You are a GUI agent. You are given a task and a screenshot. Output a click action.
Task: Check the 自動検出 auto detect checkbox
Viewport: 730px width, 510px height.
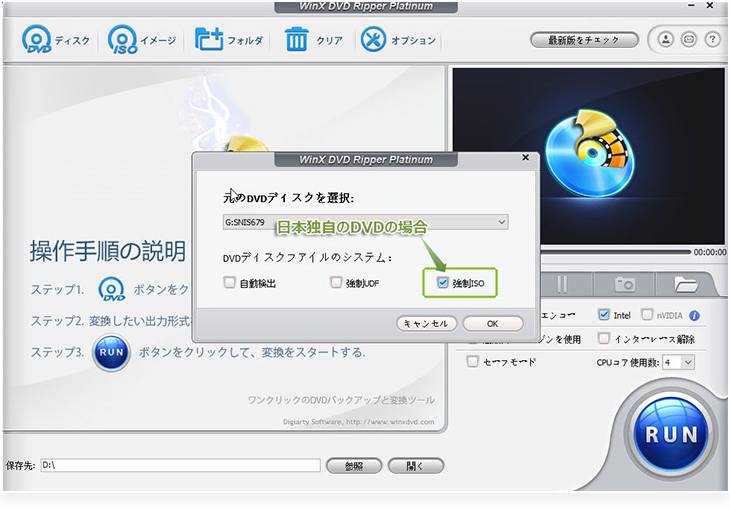(229, 282)
